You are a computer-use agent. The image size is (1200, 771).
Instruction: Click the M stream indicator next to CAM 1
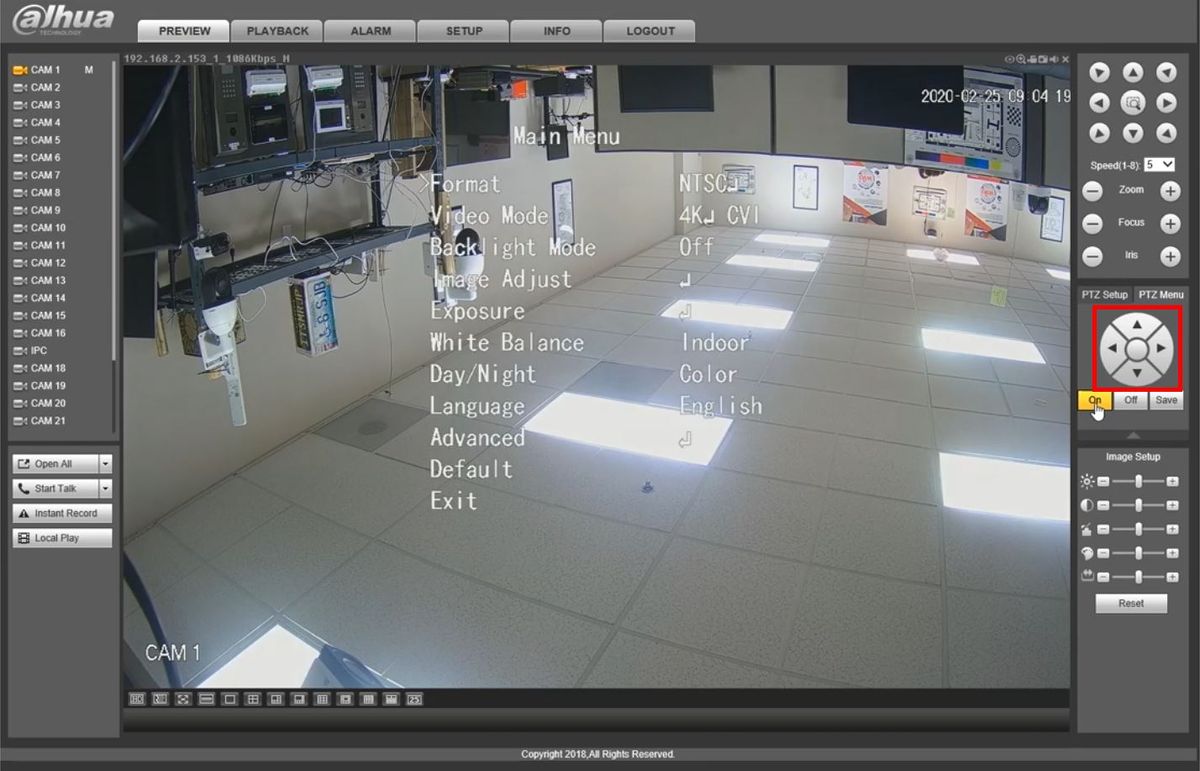pyautogui.click(x=89, y=70)
